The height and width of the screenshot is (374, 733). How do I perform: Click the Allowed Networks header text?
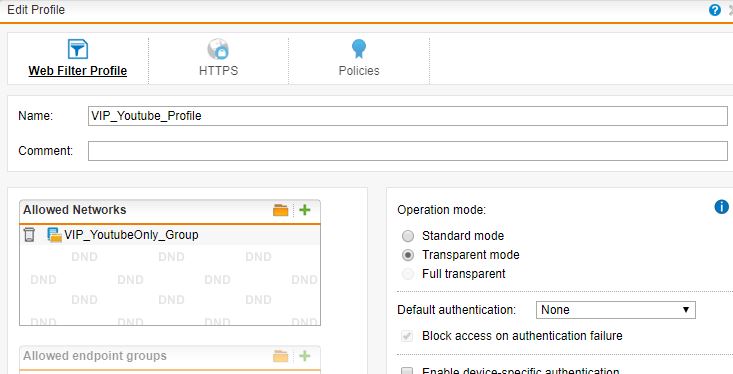(x=75, y=210)
